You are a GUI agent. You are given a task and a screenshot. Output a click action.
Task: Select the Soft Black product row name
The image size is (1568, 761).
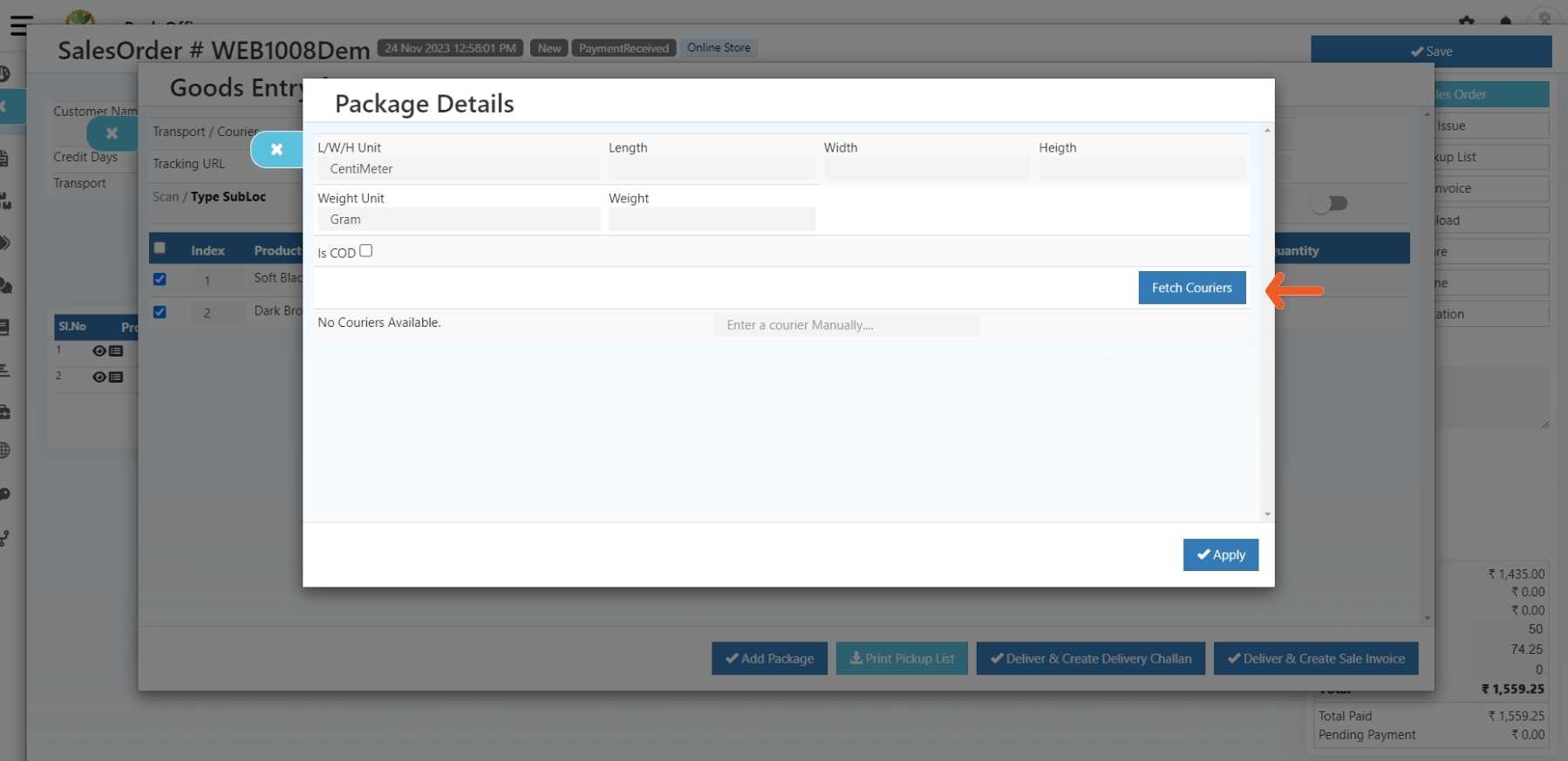(x=277, y=278)
